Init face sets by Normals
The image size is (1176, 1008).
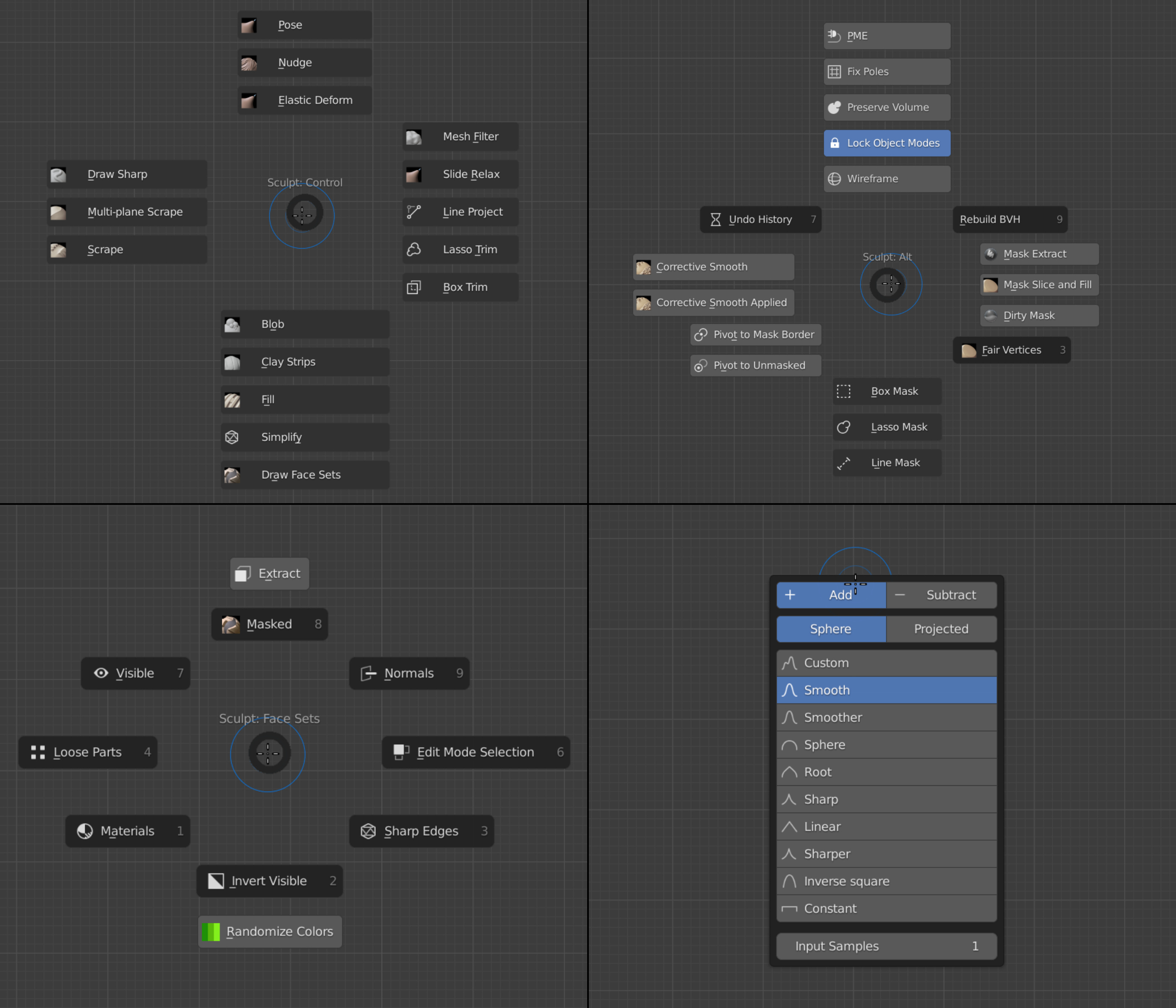409,673
